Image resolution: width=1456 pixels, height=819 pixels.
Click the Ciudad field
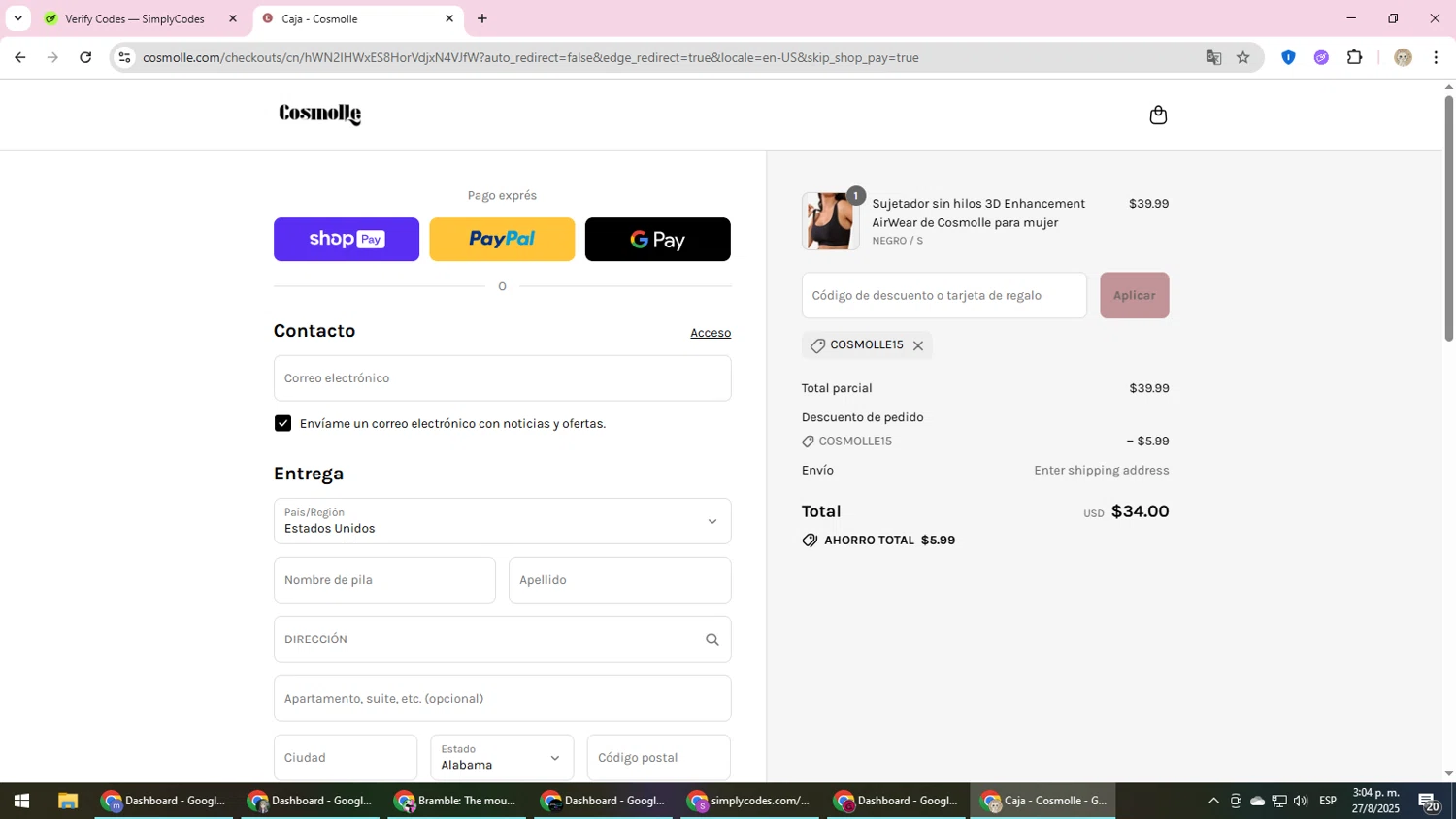point(346,758)
